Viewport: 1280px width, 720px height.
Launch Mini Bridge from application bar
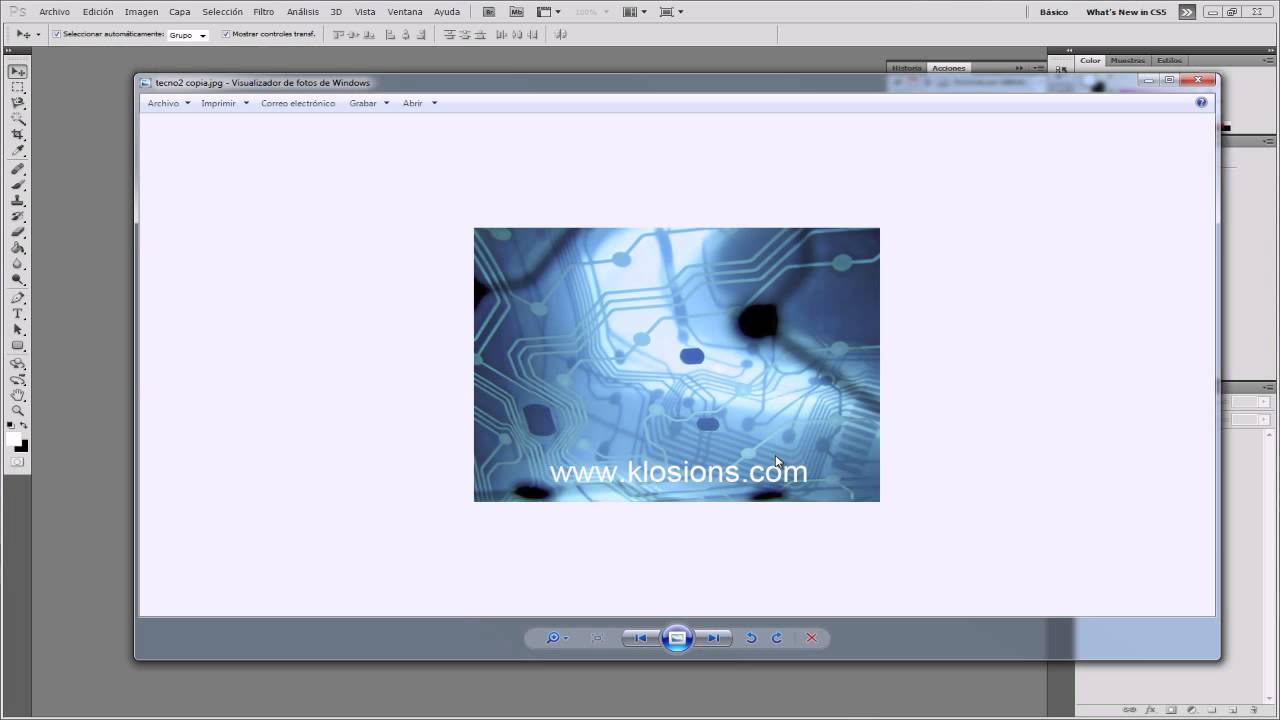tap(516, 12)
